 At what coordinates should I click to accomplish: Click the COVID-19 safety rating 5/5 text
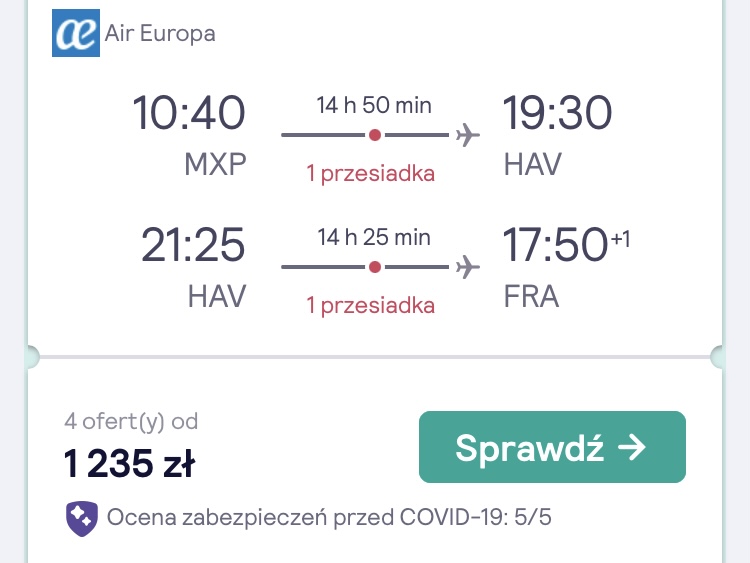[x=329, y=518]
